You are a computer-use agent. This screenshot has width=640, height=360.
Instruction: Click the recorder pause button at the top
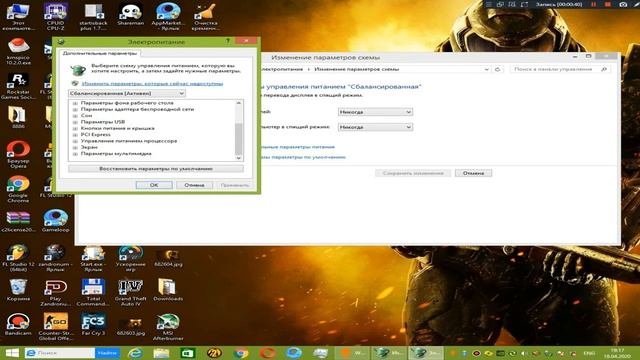593,4
